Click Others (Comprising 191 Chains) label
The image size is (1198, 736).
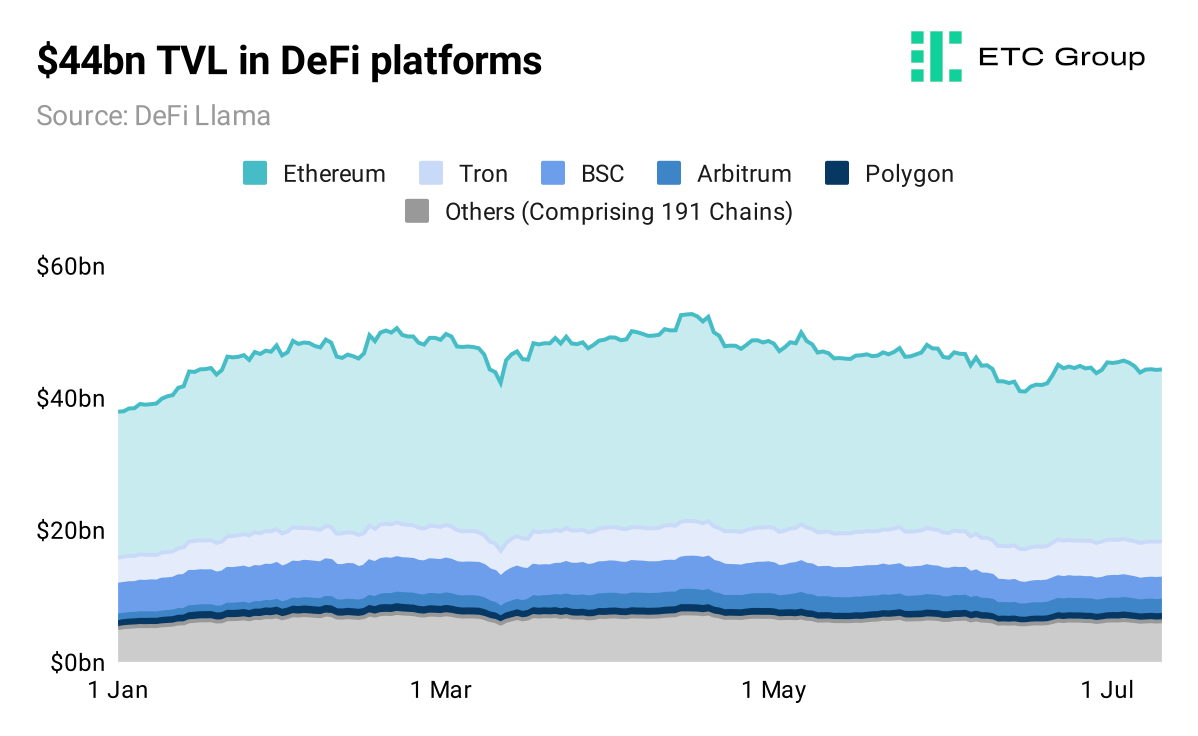619,212
